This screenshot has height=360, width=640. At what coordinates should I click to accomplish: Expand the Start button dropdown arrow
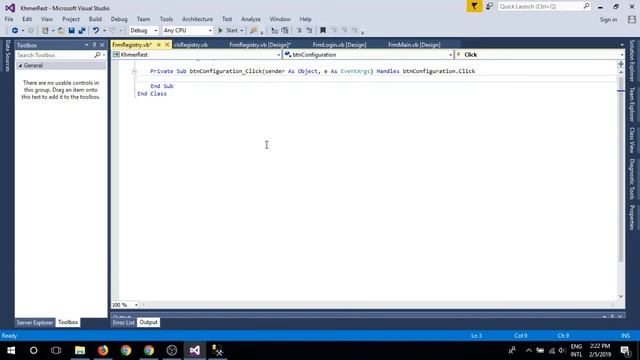click(242, 31)
